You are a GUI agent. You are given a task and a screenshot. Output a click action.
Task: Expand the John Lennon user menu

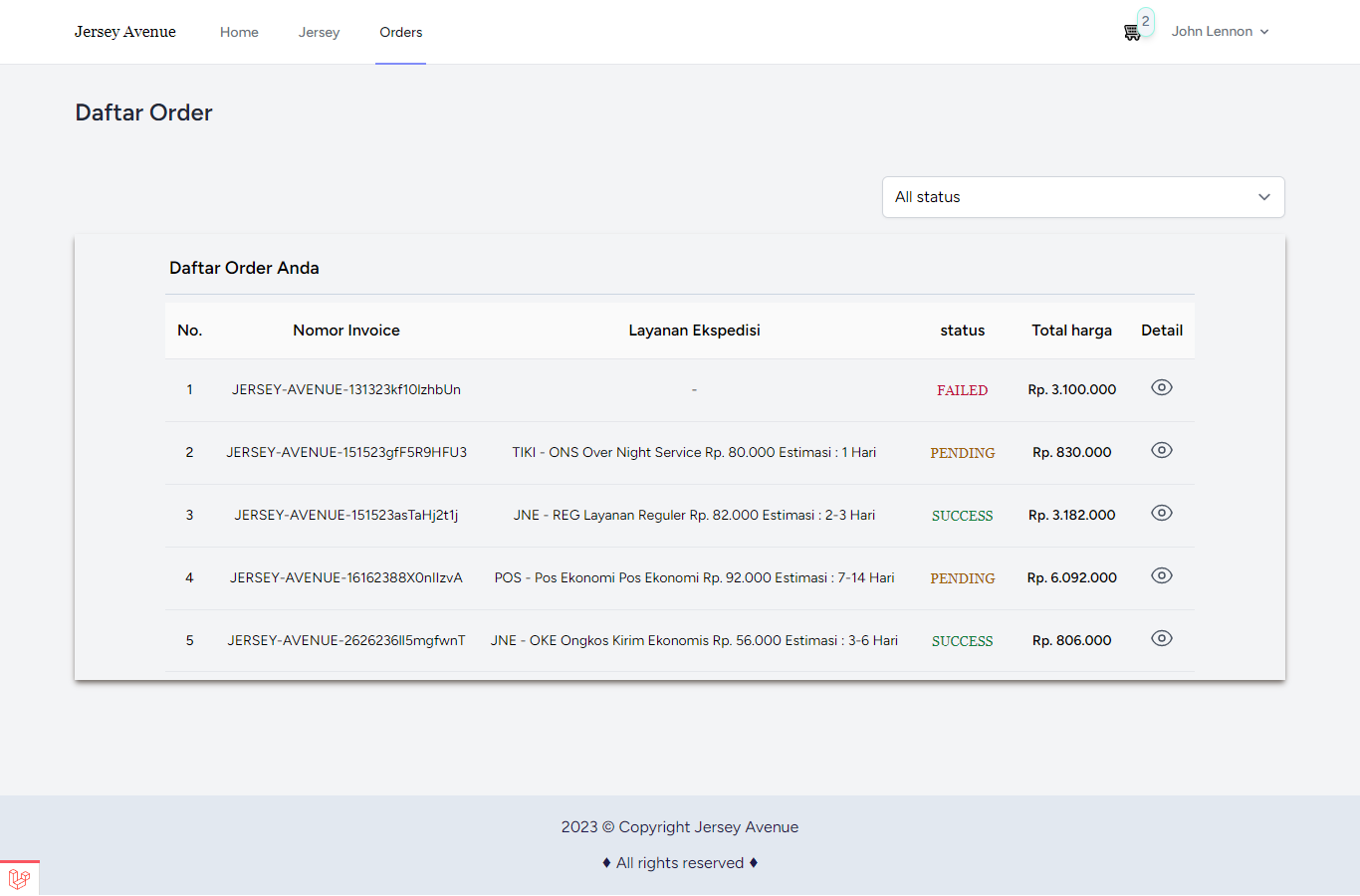pos(1220,32)
